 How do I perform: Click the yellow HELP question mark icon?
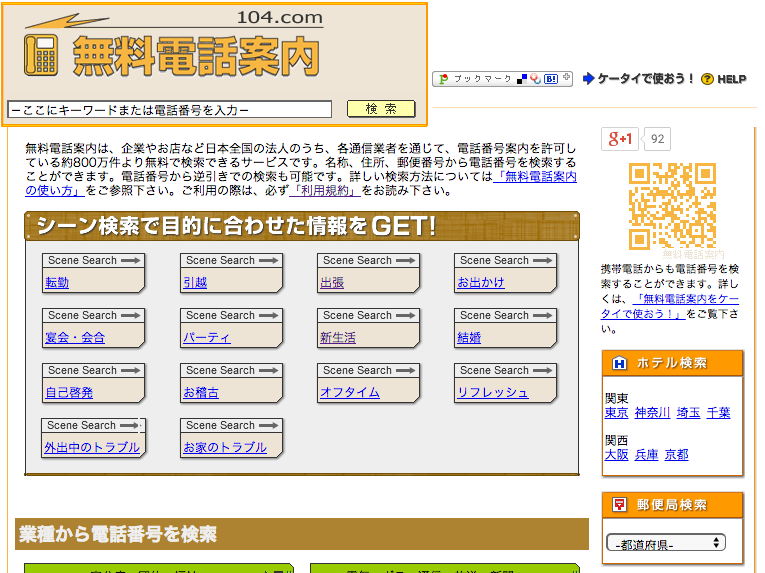707,79
